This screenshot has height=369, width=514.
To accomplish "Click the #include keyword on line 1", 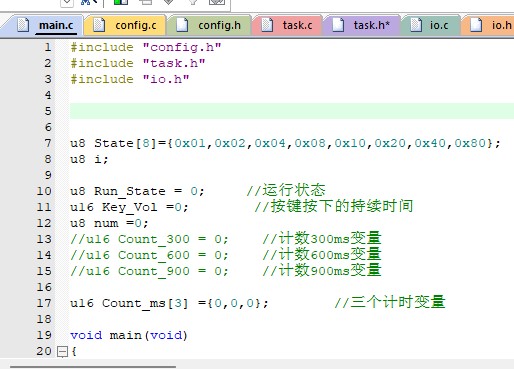I will tap(102, 47).
